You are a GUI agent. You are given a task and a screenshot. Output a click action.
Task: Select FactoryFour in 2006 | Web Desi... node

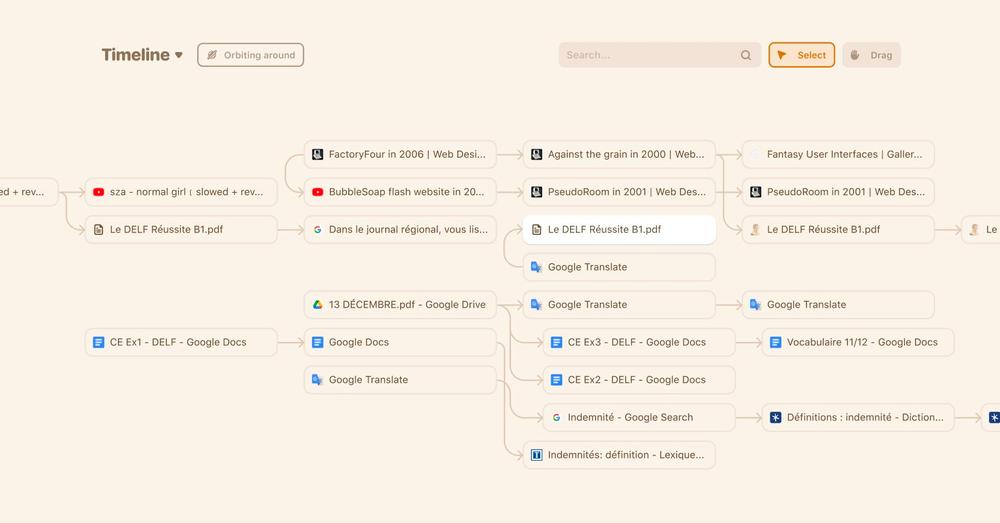click(x=401, y=154)
